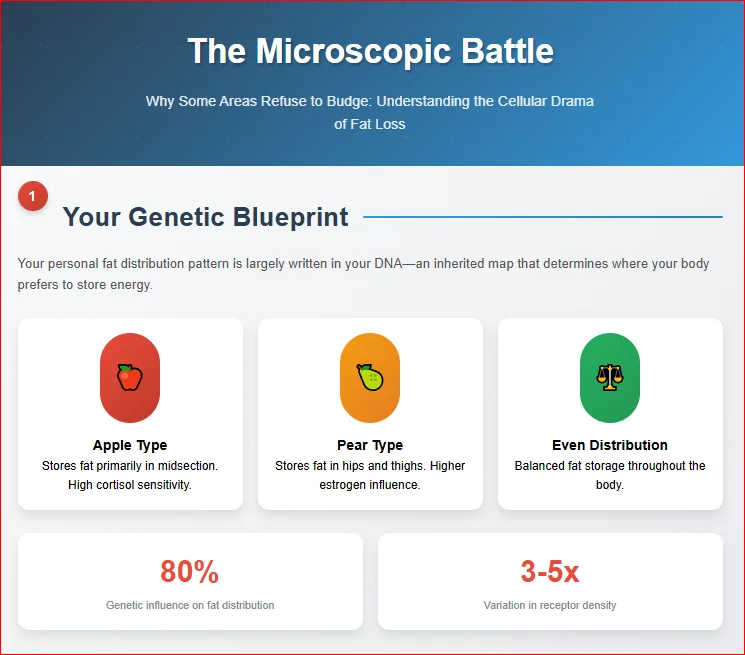Viewport: 745px width, 655px height.
Task: Click the red apple icon
Action: (130, 377)
